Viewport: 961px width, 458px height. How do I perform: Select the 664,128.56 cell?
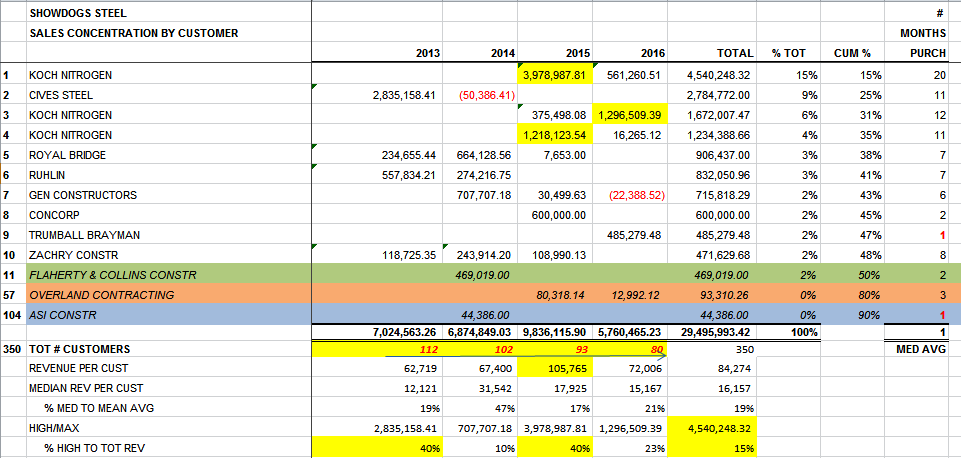tap(480, 155)
